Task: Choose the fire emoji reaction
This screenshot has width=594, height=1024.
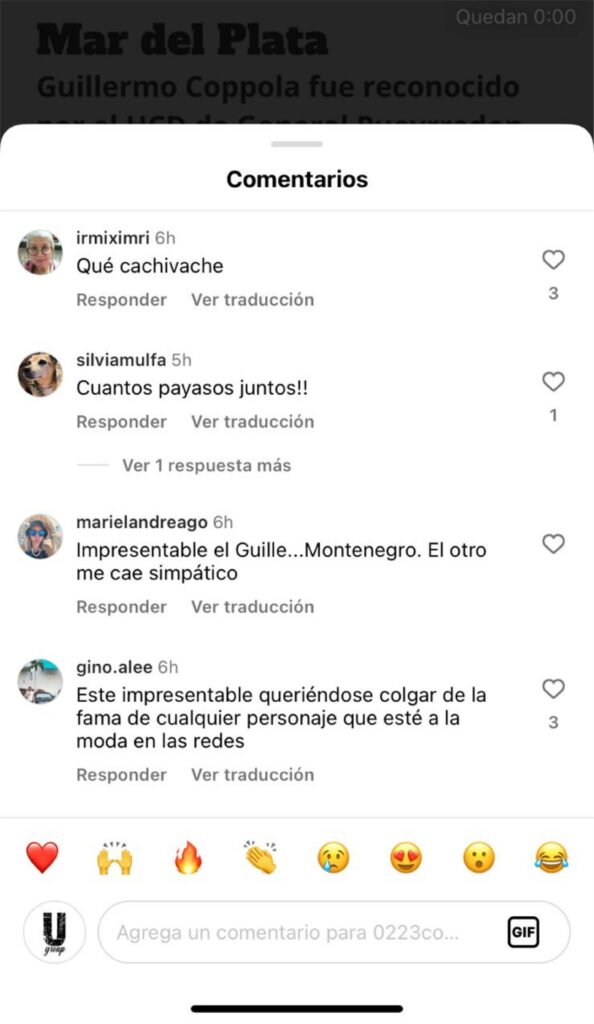Action: 188,857
